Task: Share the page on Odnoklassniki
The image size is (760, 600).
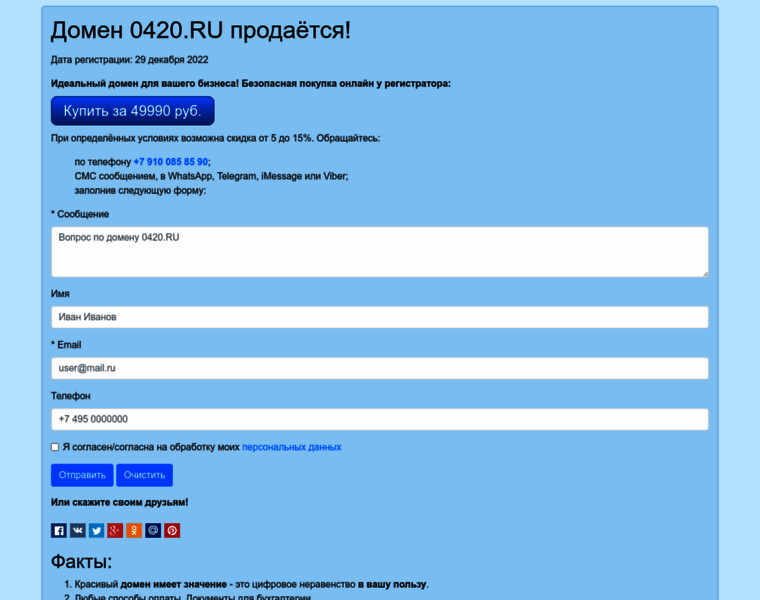Action: pyautogui.click(x=134, y=530)
